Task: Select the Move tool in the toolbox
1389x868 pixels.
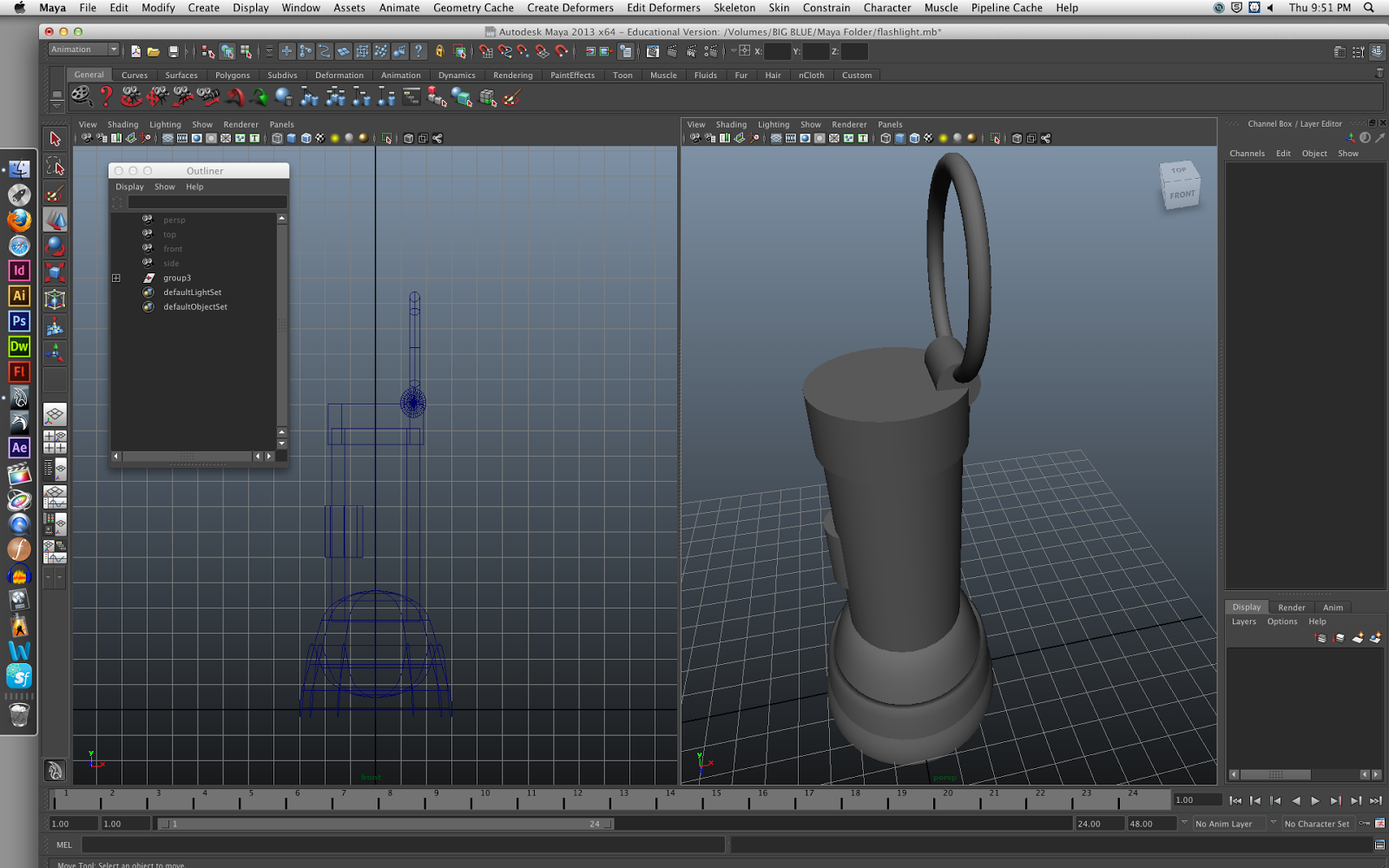Action: click(x=55, y=216)
